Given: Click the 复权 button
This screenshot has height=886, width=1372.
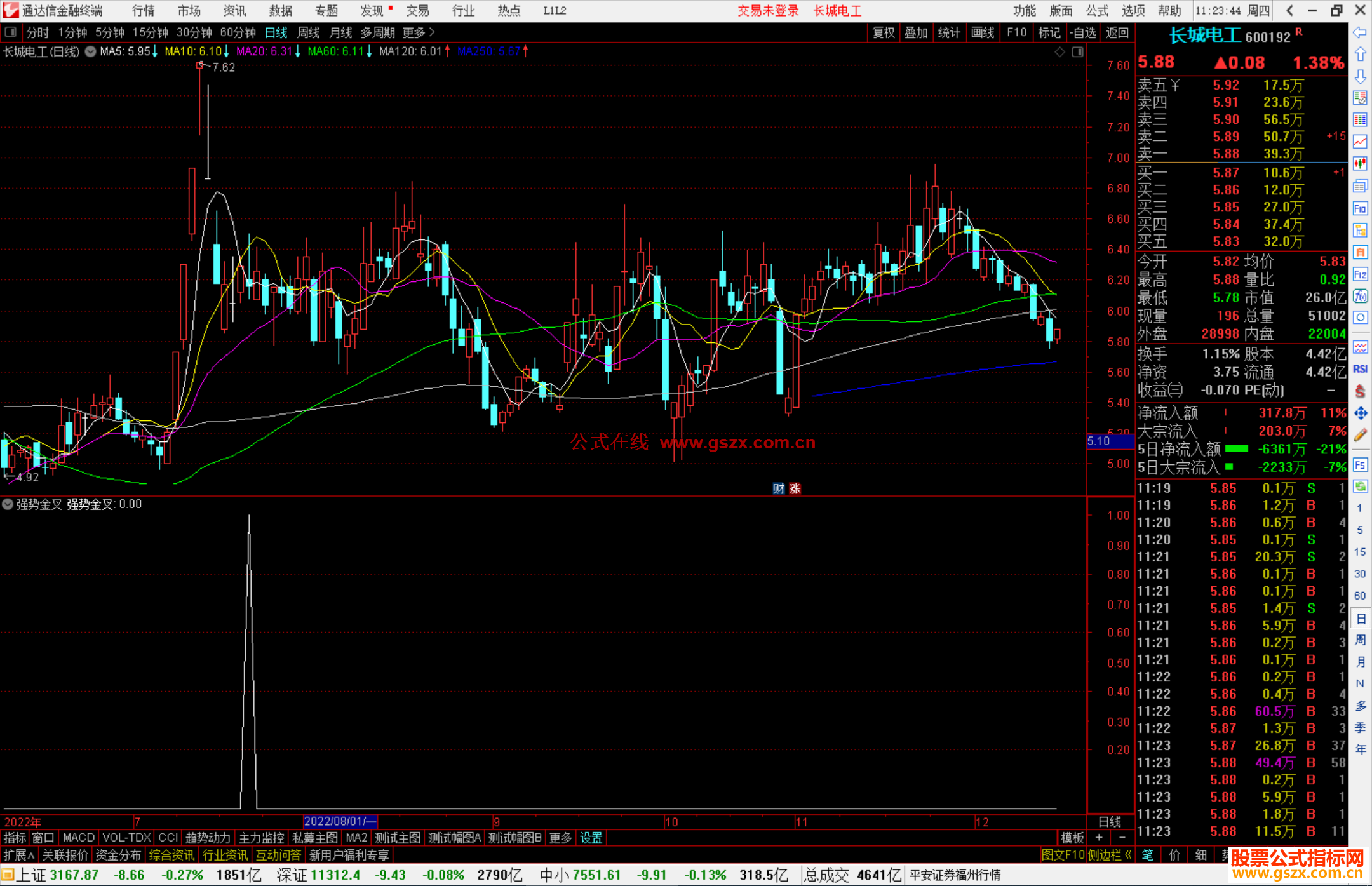Looking at the screenshot, I should coord(883,32).
